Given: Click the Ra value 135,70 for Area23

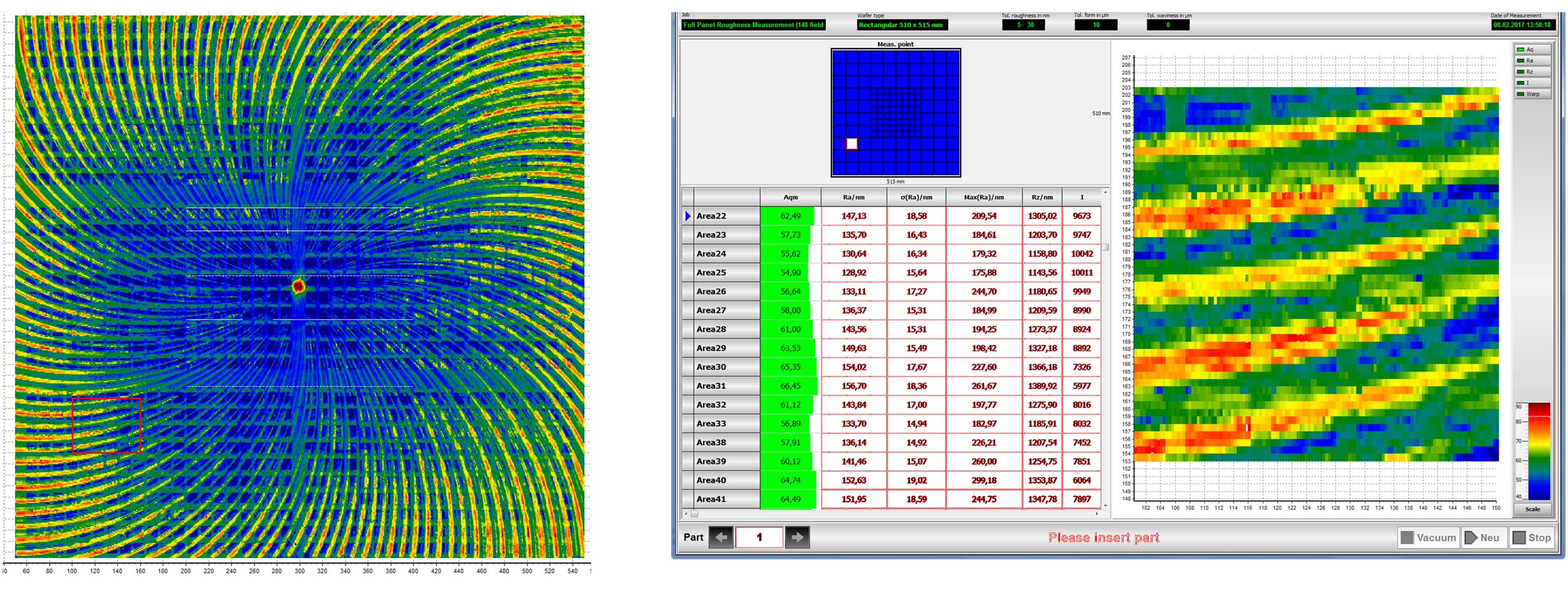Looking at the screenshot, I should click(x=853, y=235).
